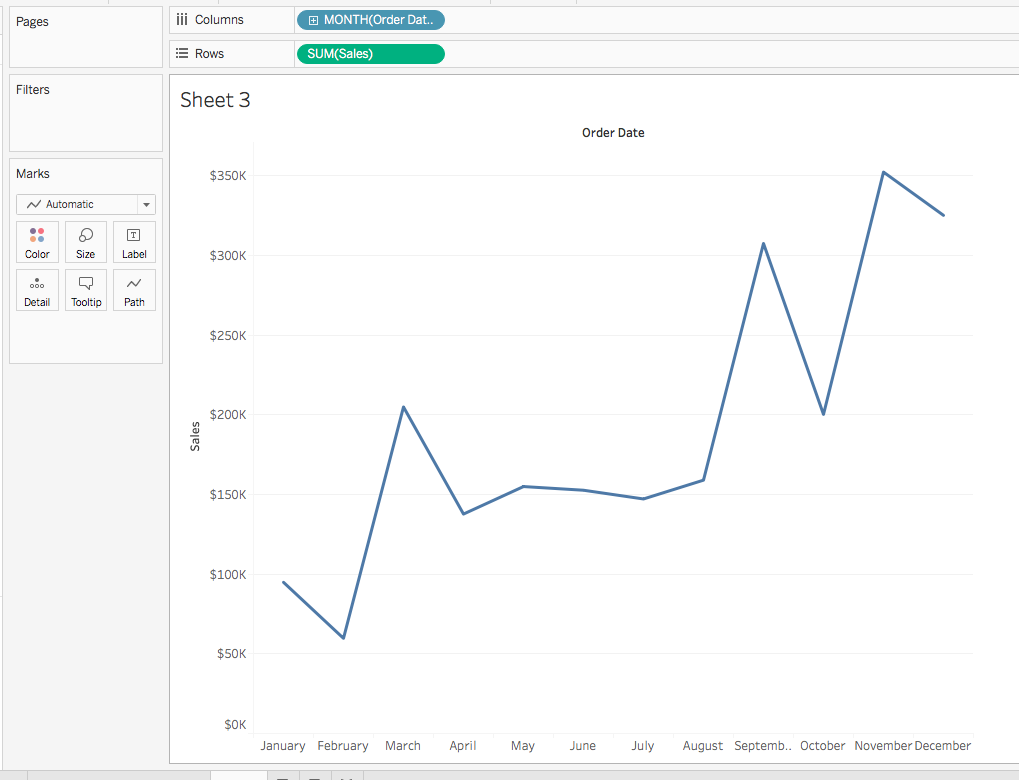
Task: Click the Size marks button
Action: click(86, 242)
